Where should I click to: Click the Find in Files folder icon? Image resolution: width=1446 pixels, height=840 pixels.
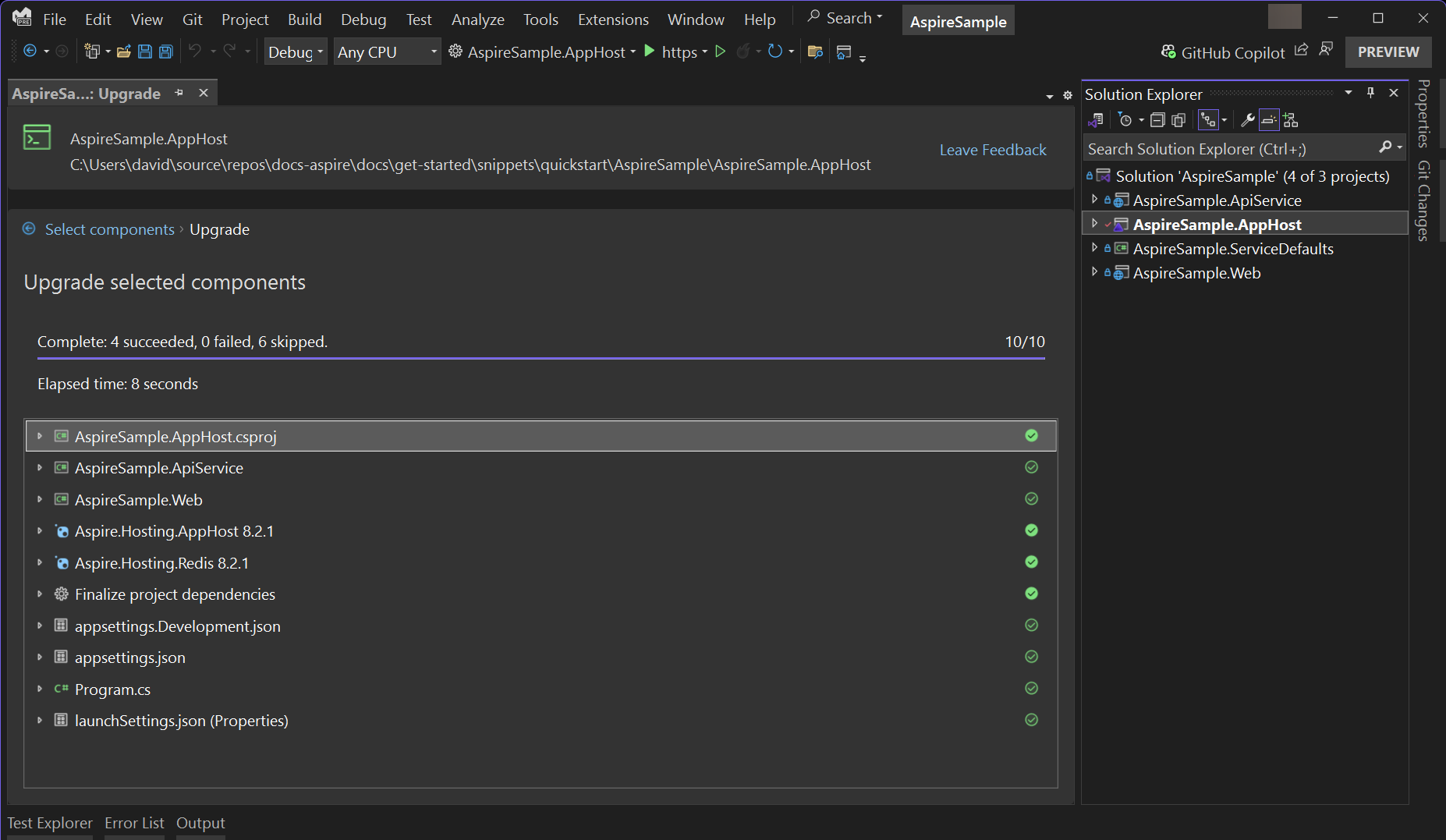tap(815, 51)
